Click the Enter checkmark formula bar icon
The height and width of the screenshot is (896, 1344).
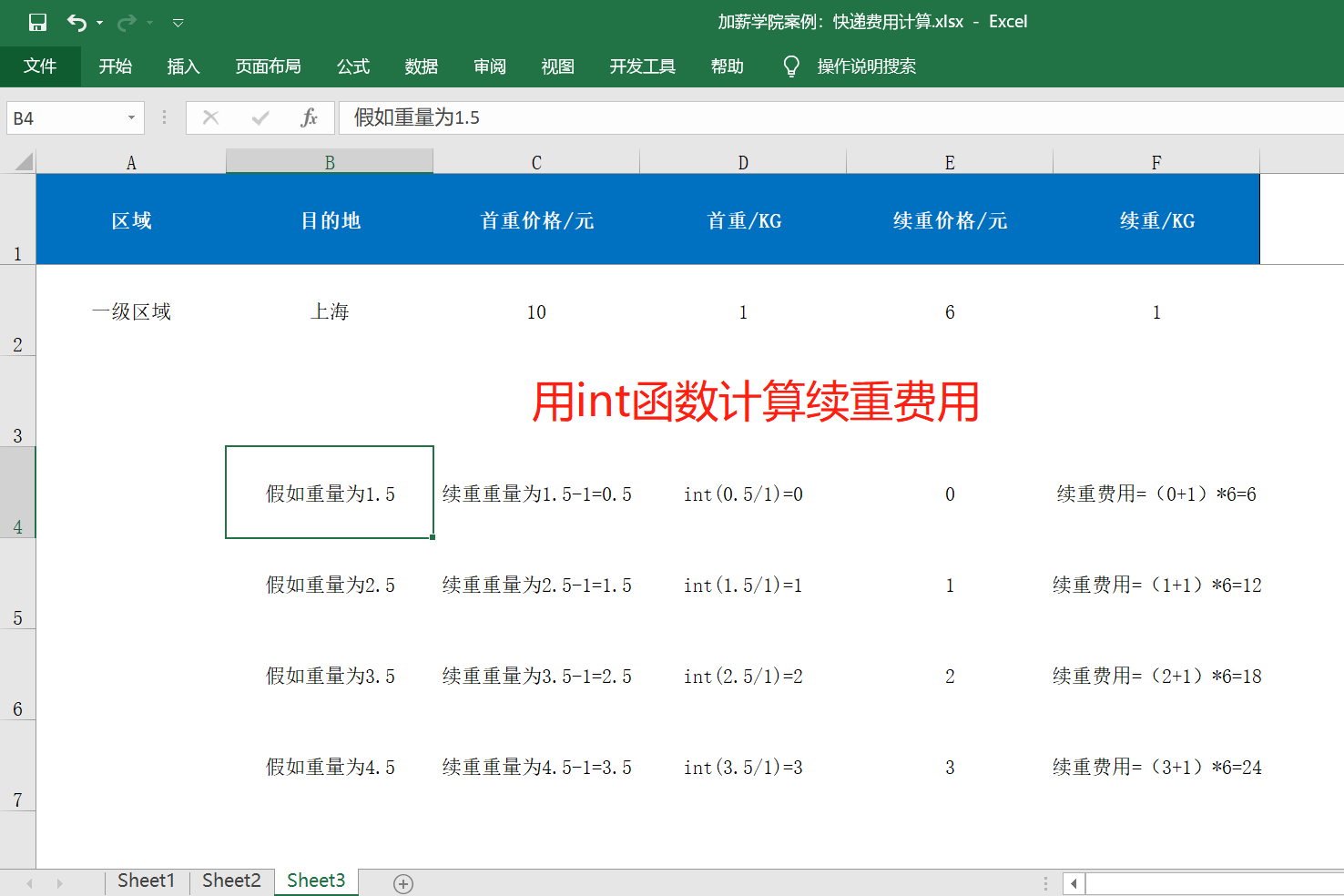pos(260,117)
